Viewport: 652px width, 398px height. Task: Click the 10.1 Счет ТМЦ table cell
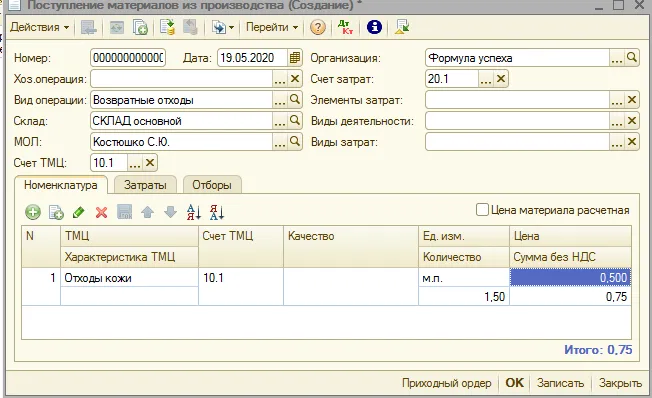coord(241,287)
